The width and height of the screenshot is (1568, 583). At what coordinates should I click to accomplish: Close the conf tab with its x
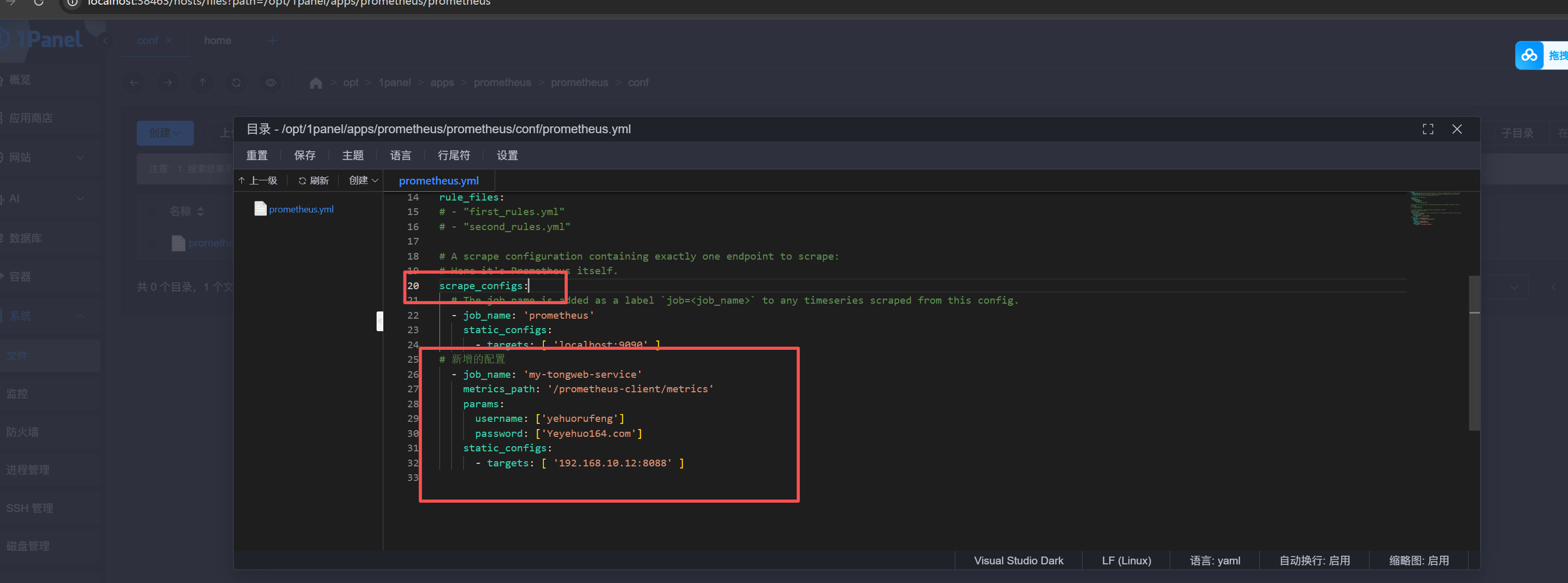(x=168, y=40)
